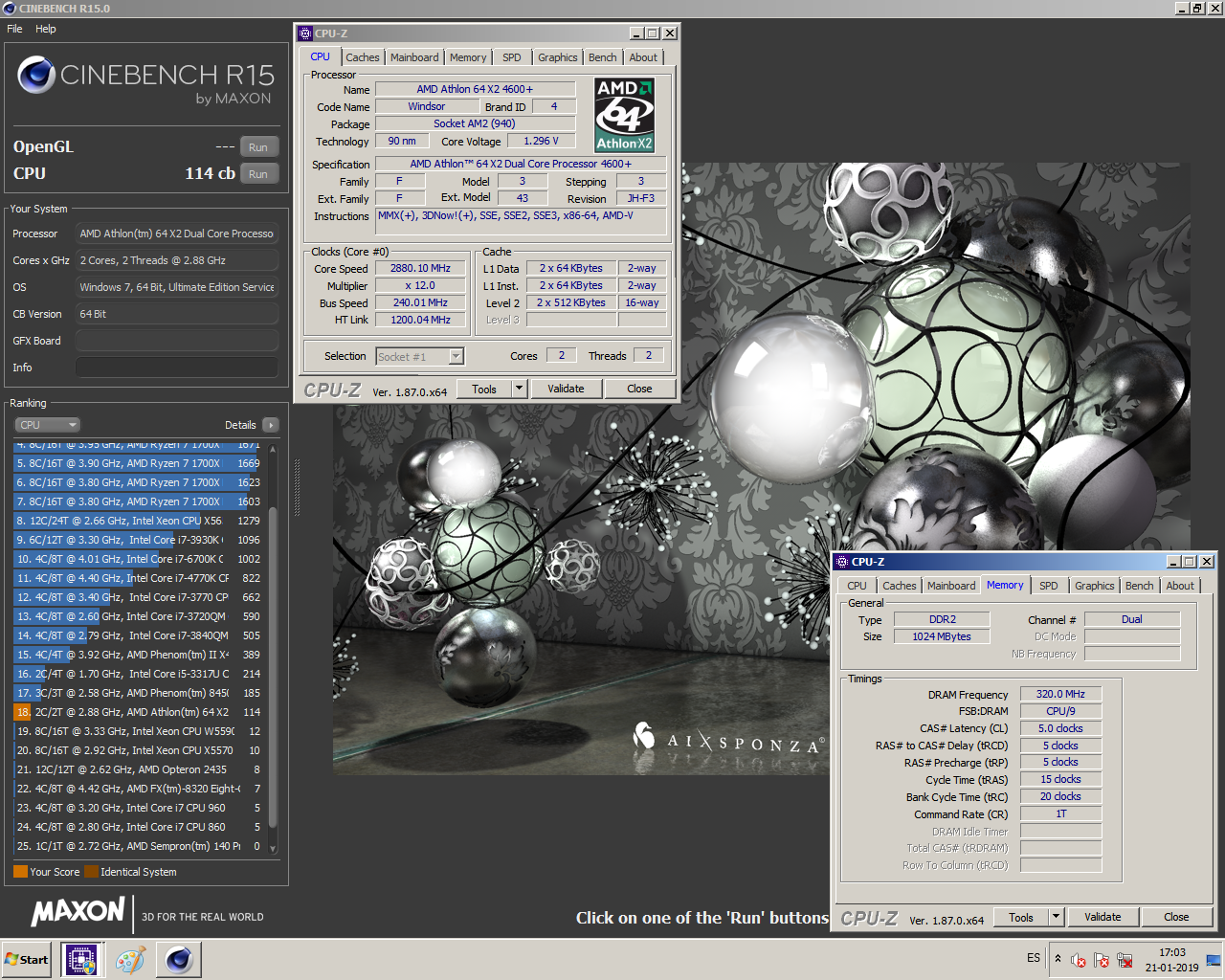Expand Tools dropdown arrow in top CPU-Z window
This screenshot has height=980, width=1225.
pos(520,389)
